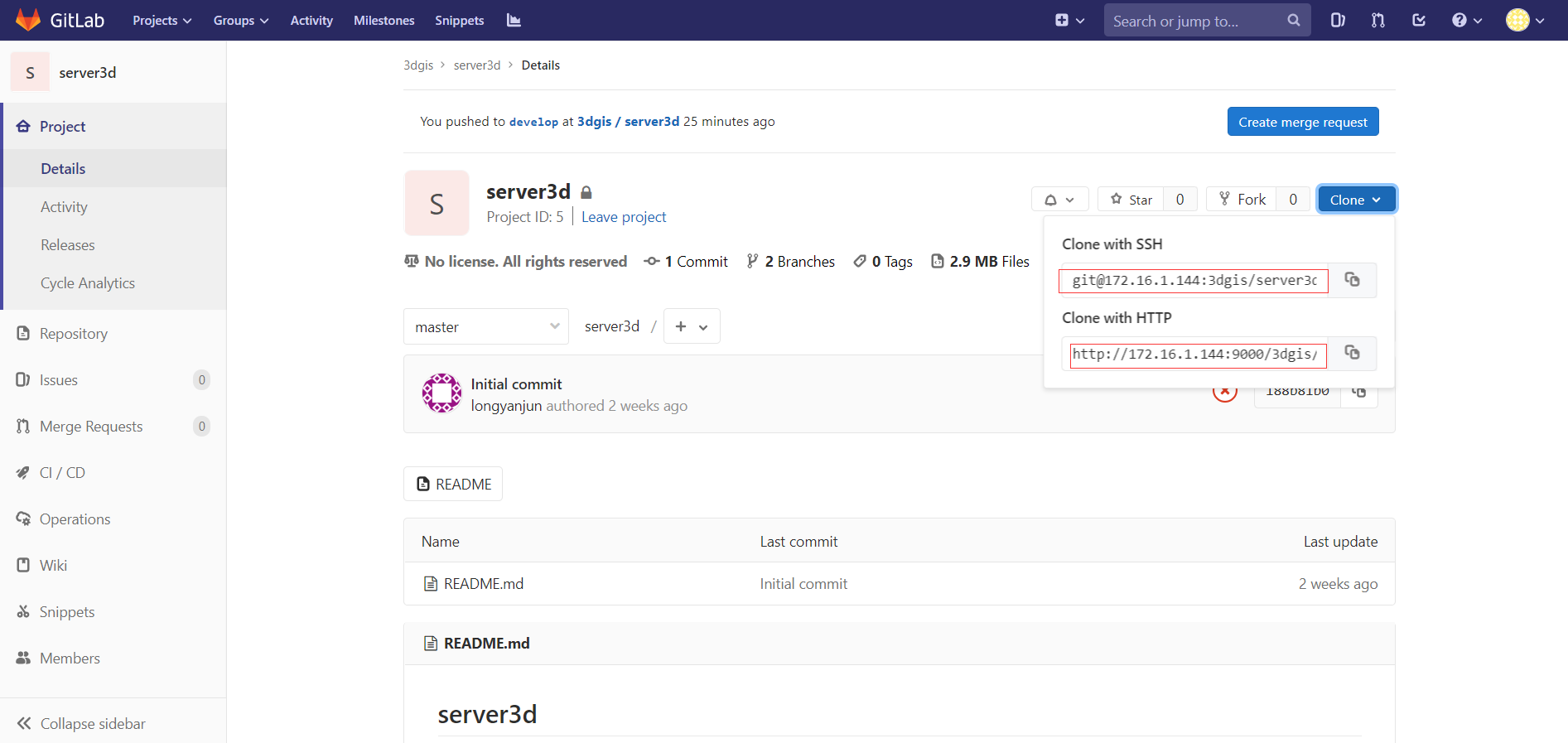
Task: Open the To-Do list icon
Action: tap(1419, 20)
